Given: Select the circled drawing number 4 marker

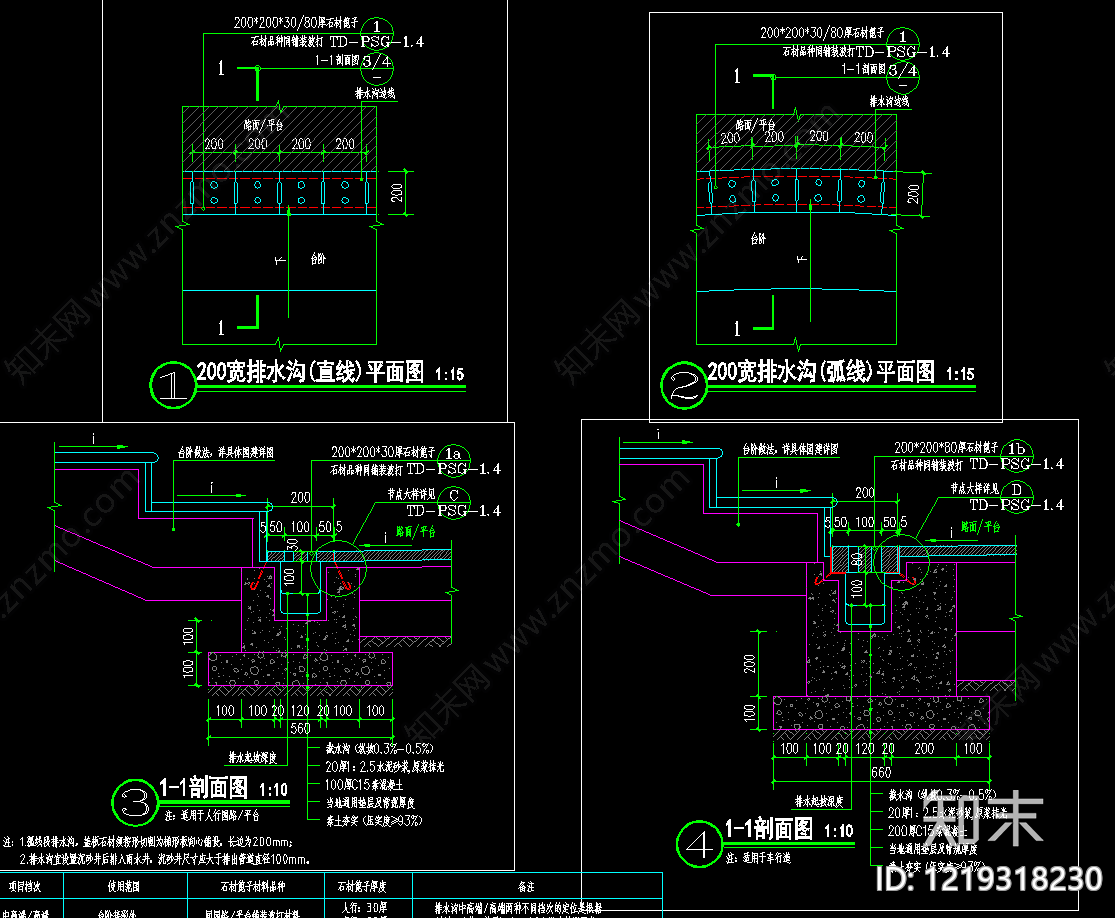Looking at the screenshot, I should (699, 845).
